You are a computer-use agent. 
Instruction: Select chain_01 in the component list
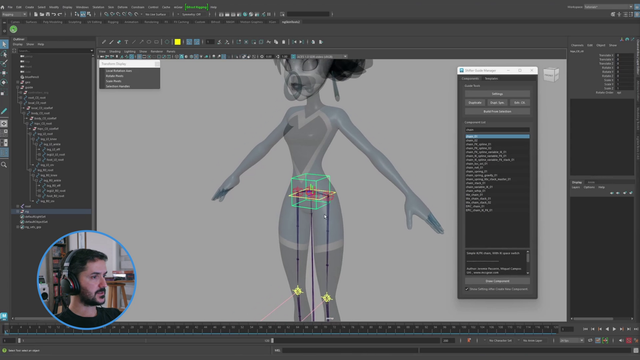coord(497,136)
